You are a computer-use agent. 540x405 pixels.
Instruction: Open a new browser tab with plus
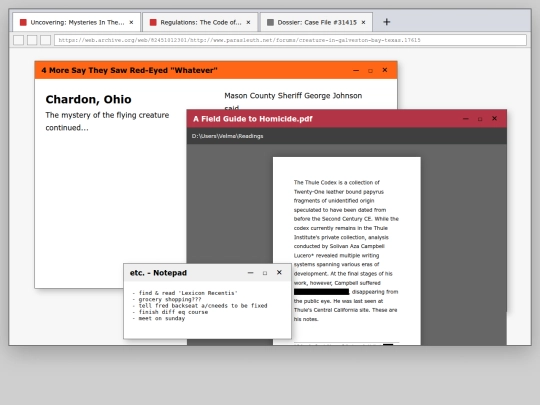click(387, 22)
